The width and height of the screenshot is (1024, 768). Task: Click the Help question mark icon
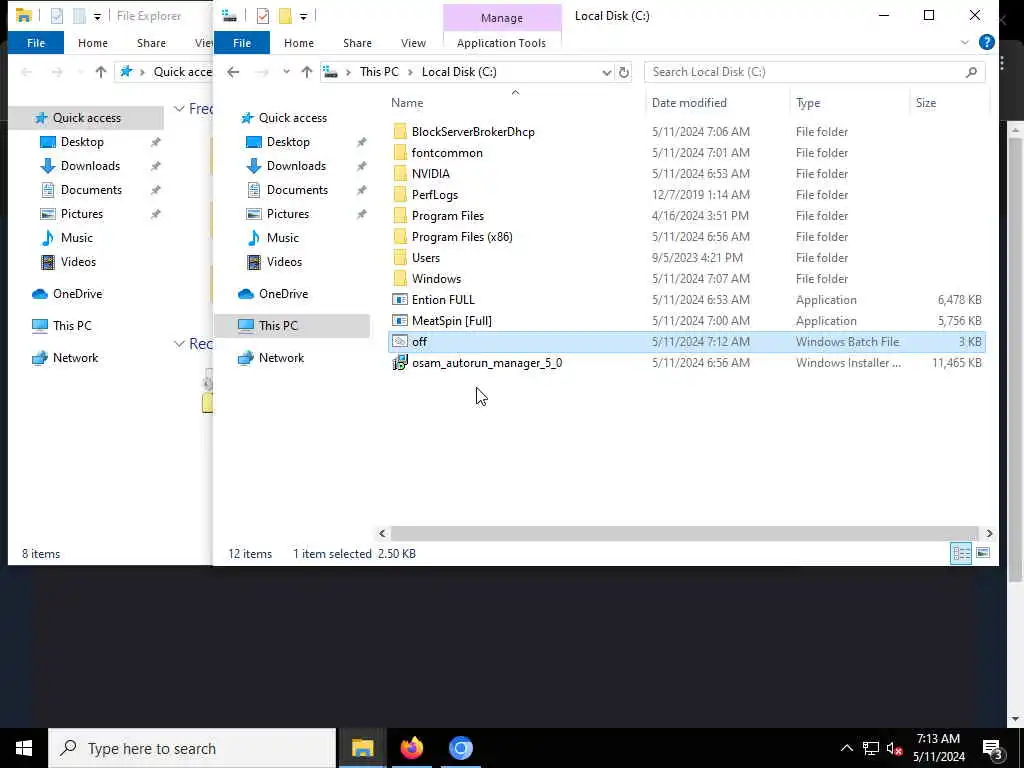coord(986,42)
